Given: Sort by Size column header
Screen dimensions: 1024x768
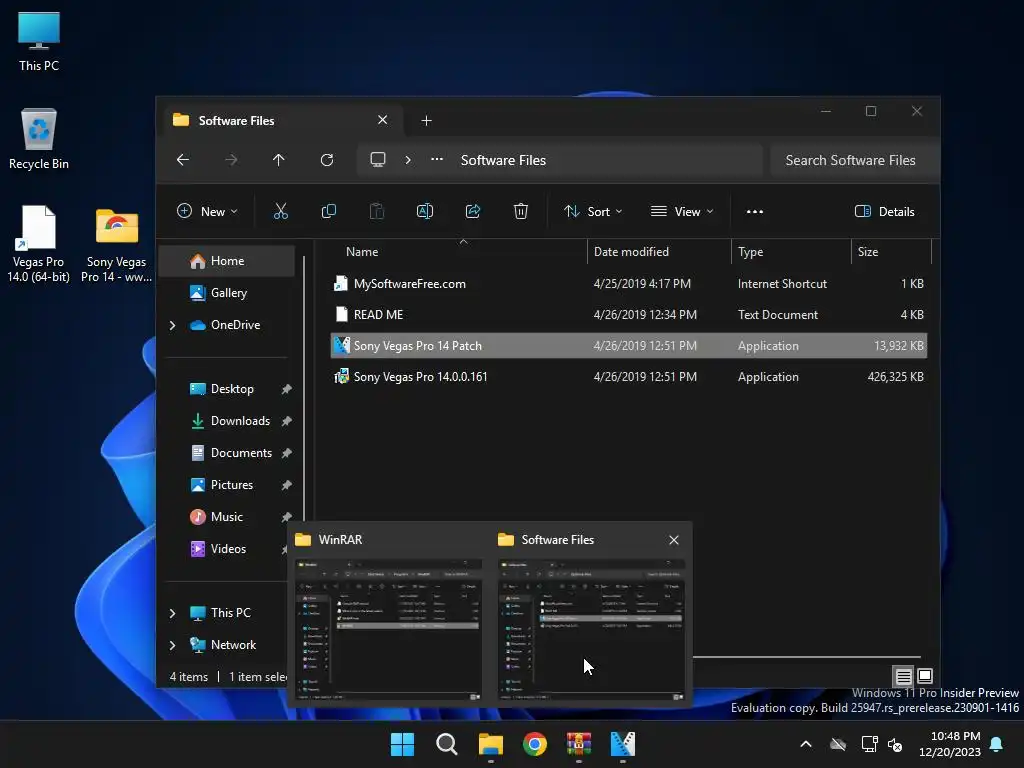Looking at the screenshot, I should 891,252.
